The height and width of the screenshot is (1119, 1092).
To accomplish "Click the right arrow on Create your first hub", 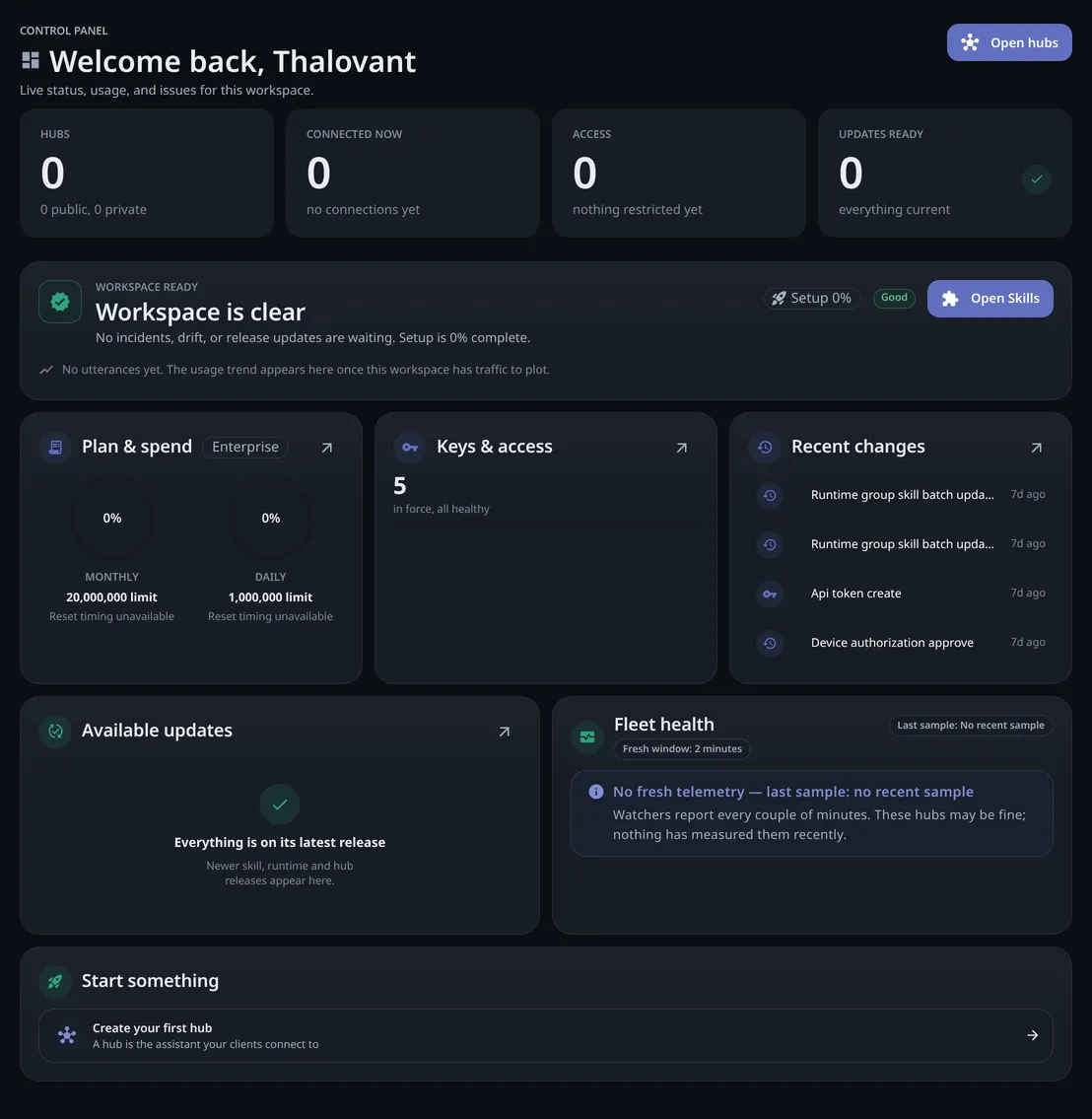I will click(1032, 1035).
